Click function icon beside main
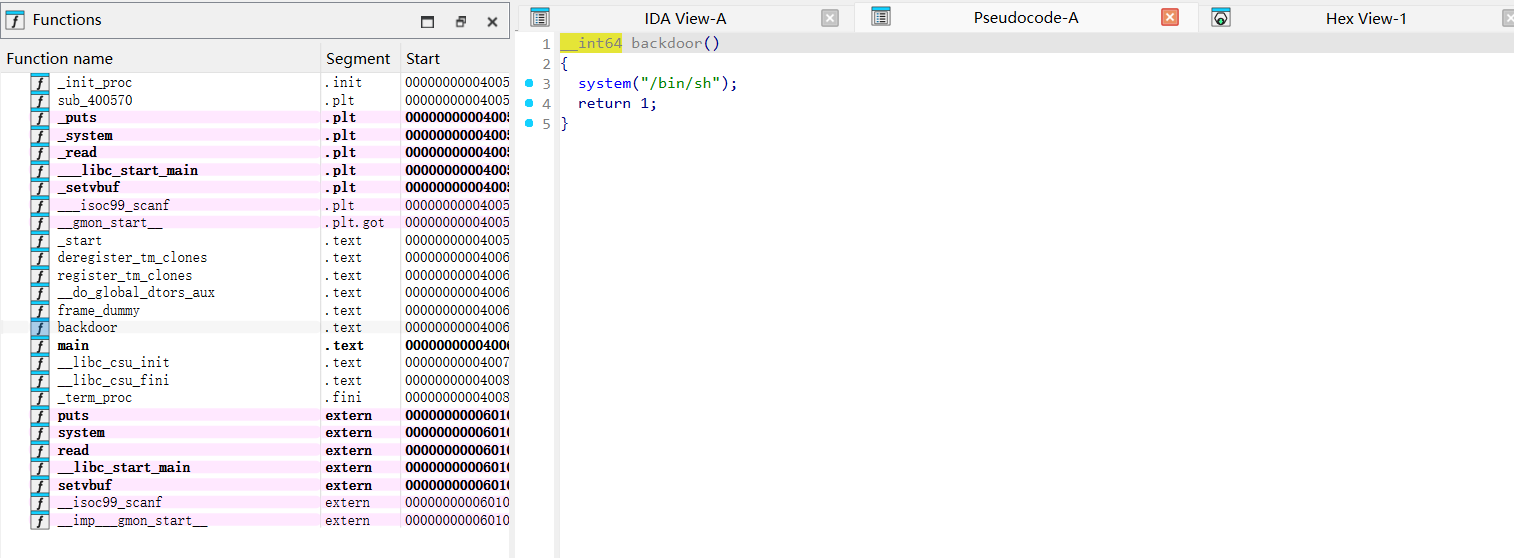The image size is (1514, 558). [x=40, y=345]
